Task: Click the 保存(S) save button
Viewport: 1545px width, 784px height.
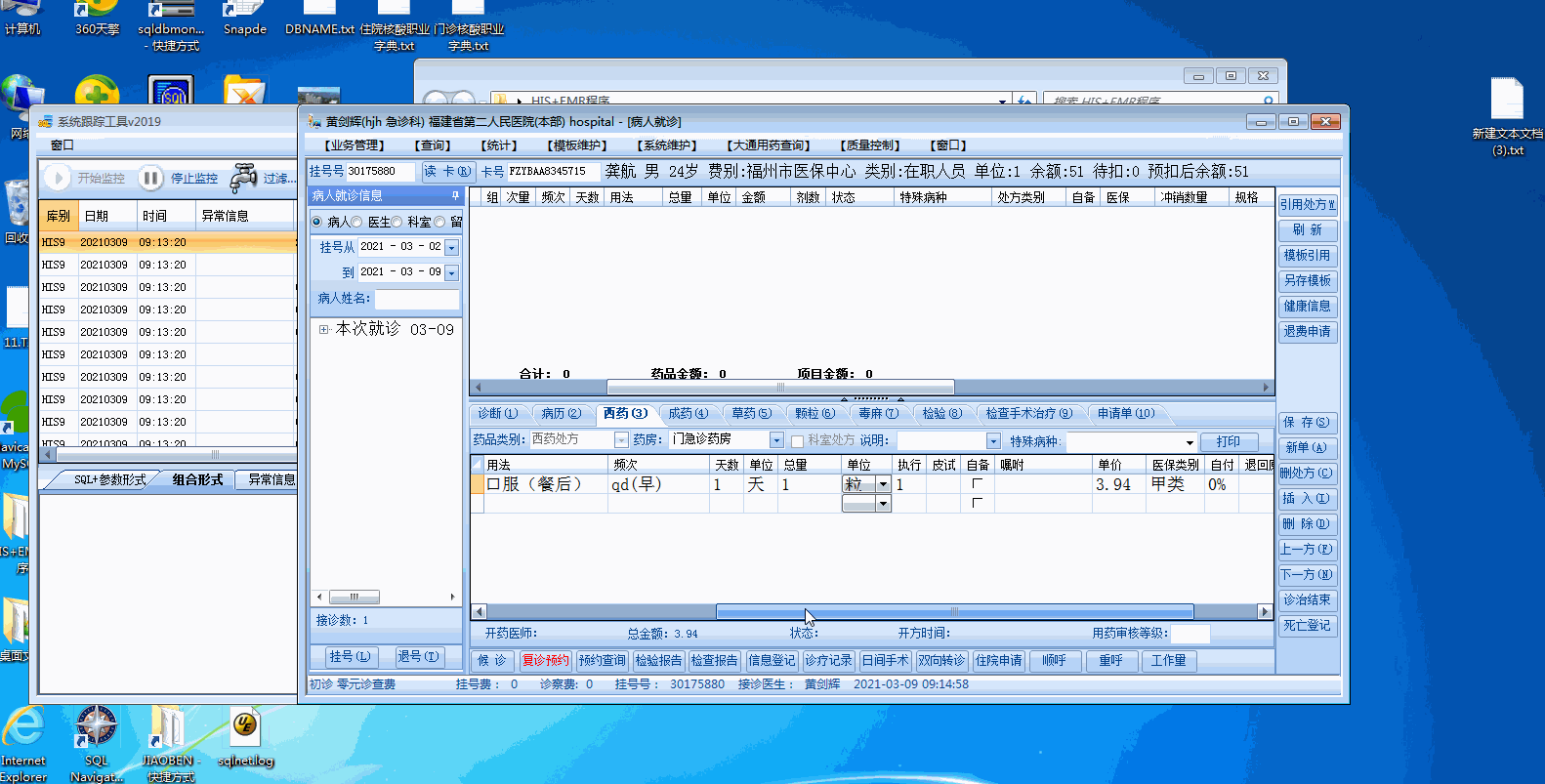Action: pos(1306,423)
